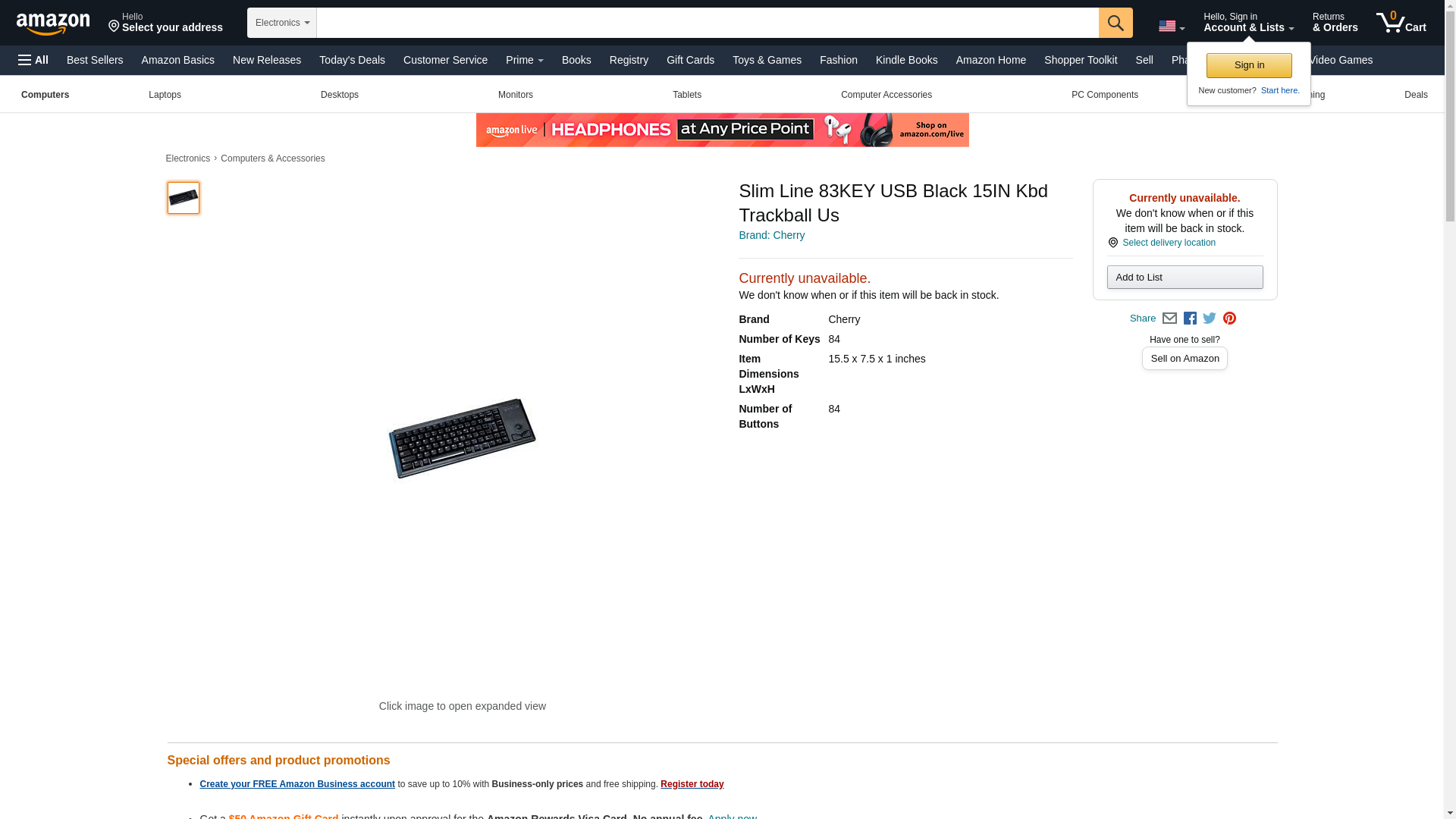
Task: Expand the Prime menu
Action: (524, 60)
